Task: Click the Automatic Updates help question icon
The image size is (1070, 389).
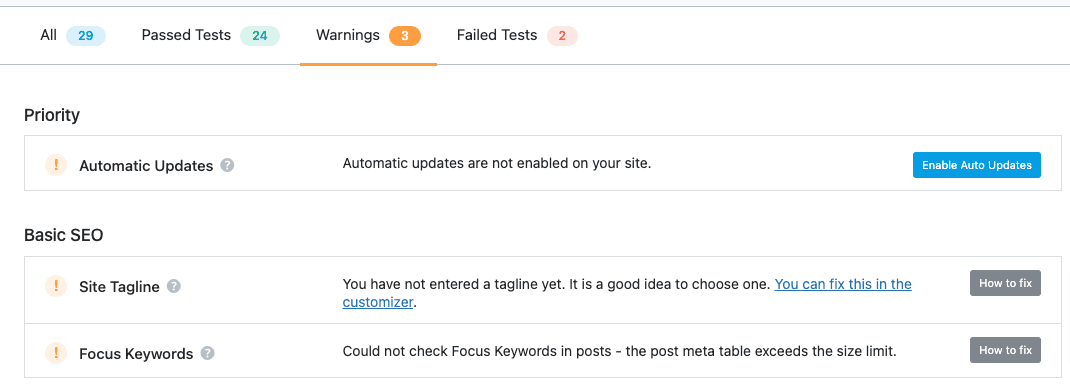Action: 228,165
